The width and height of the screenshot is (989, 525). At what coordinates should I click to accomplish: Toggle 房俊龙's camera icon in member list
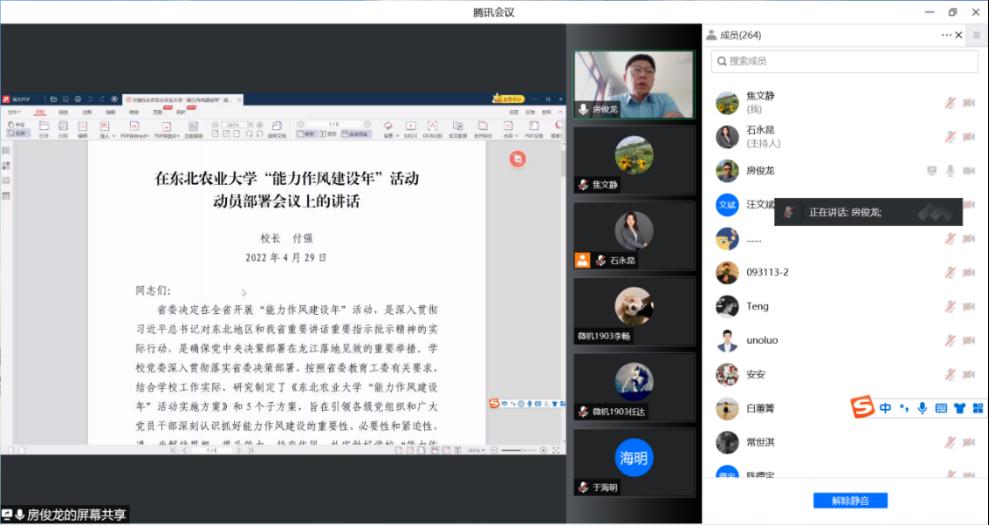[x=969, y=170]
